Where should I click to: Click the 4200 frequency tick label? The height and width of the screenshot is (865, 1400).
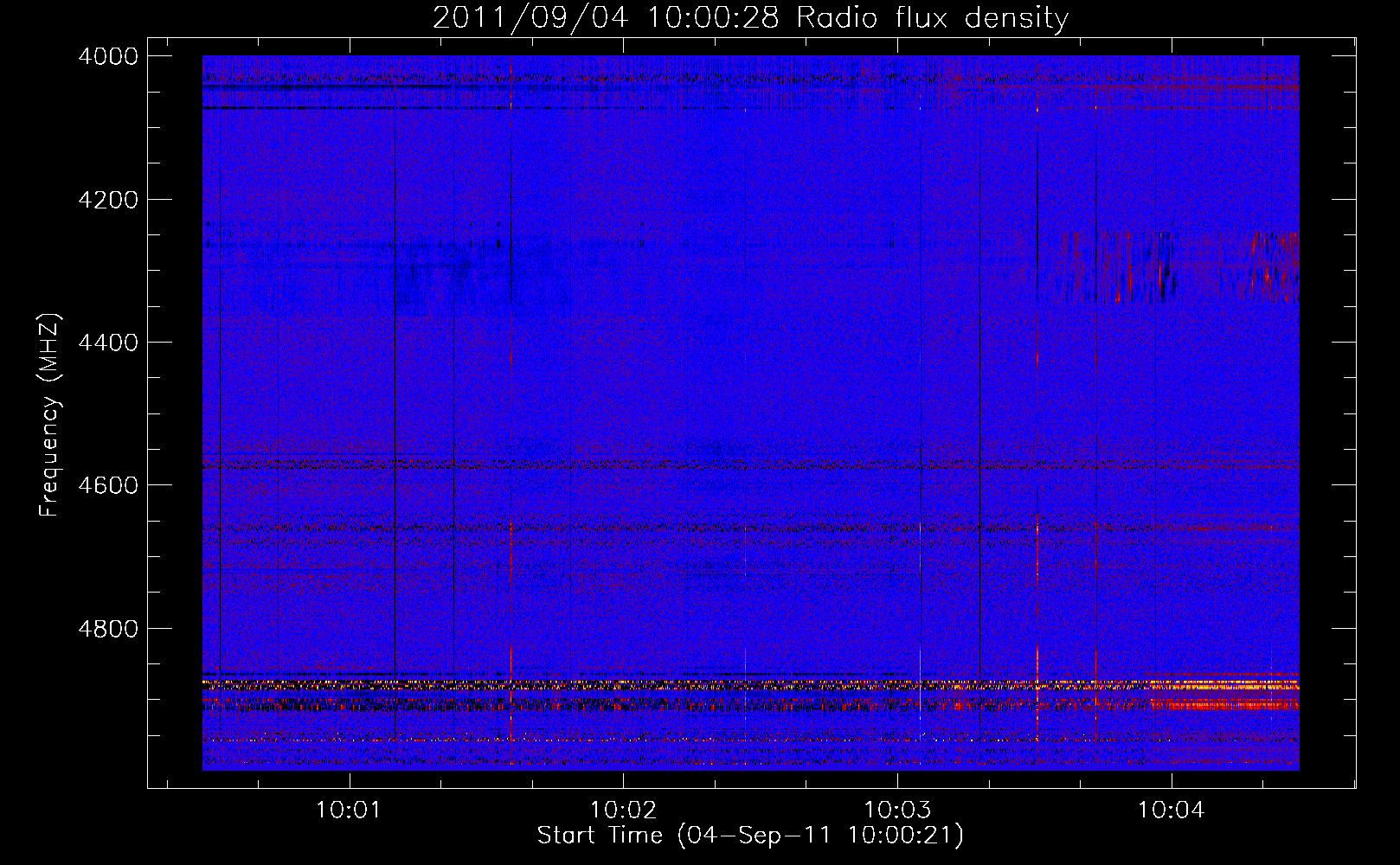[108, 200]
